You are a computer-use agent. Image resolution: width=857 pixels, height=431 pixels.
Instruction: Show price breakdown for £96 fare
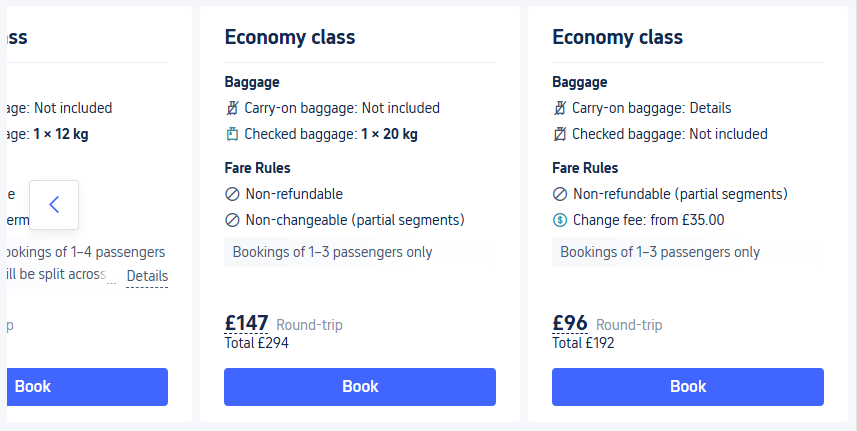[x=570, y=323]
